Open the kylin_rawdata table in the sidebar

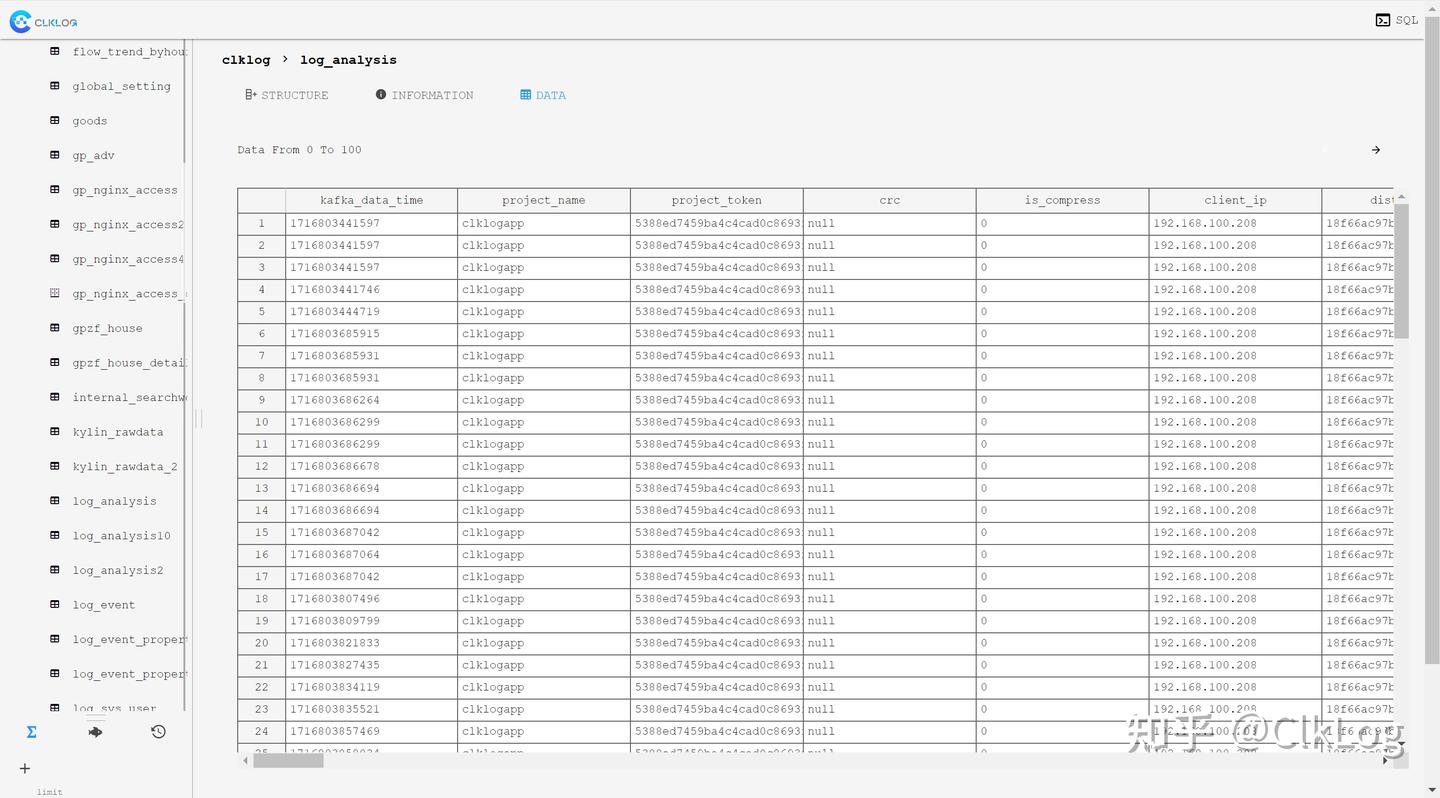(118, 432)
